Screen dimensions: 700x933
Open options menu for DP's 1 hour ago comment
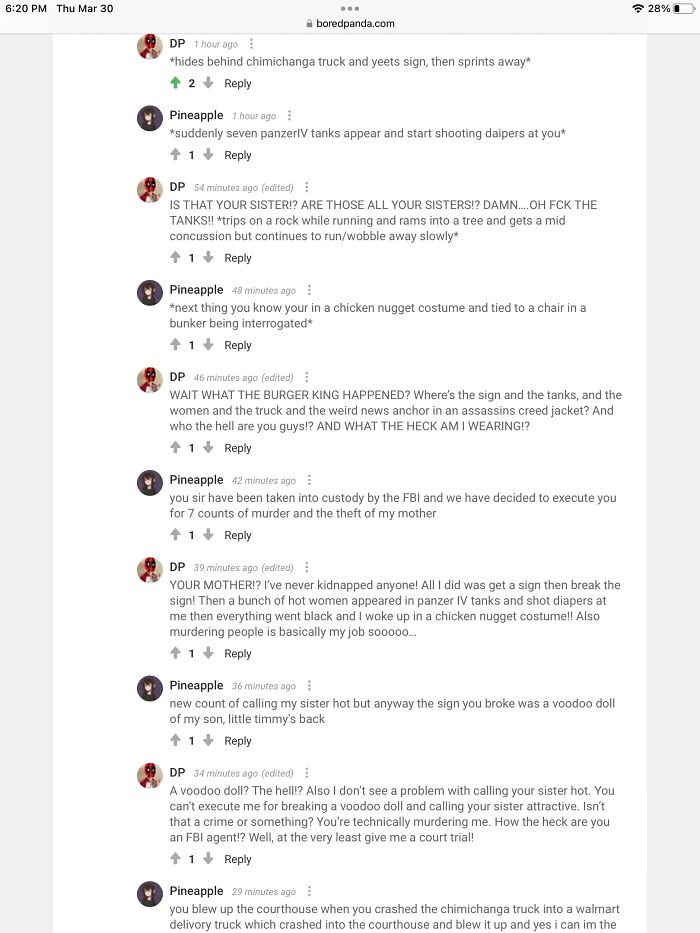[251, 44]
